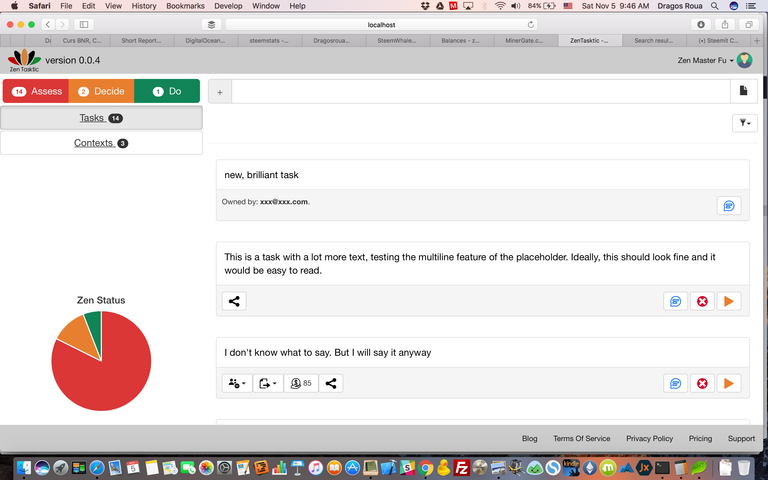Viewport: 768px width, 480px height.
Task: Toggle the Safari sidebar button
Action: coord(84,24)
